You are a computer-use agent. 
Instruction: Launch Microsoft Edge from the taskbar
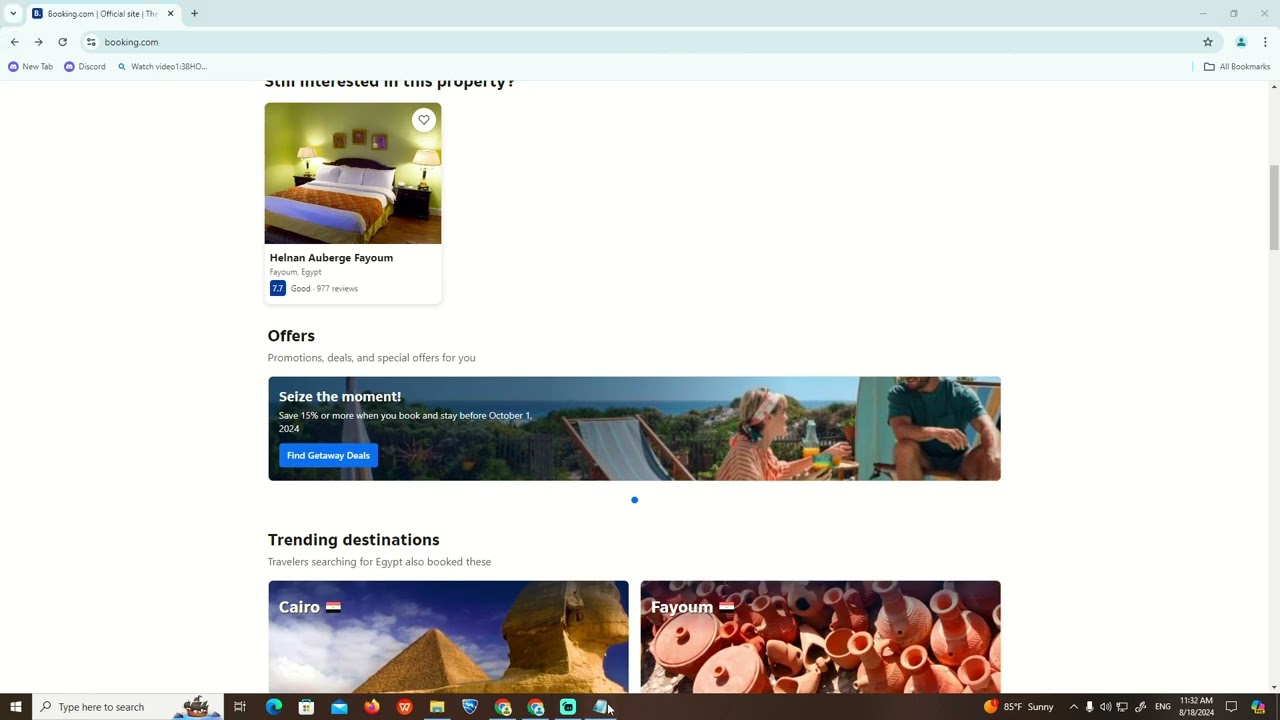[x=274, y=707]
